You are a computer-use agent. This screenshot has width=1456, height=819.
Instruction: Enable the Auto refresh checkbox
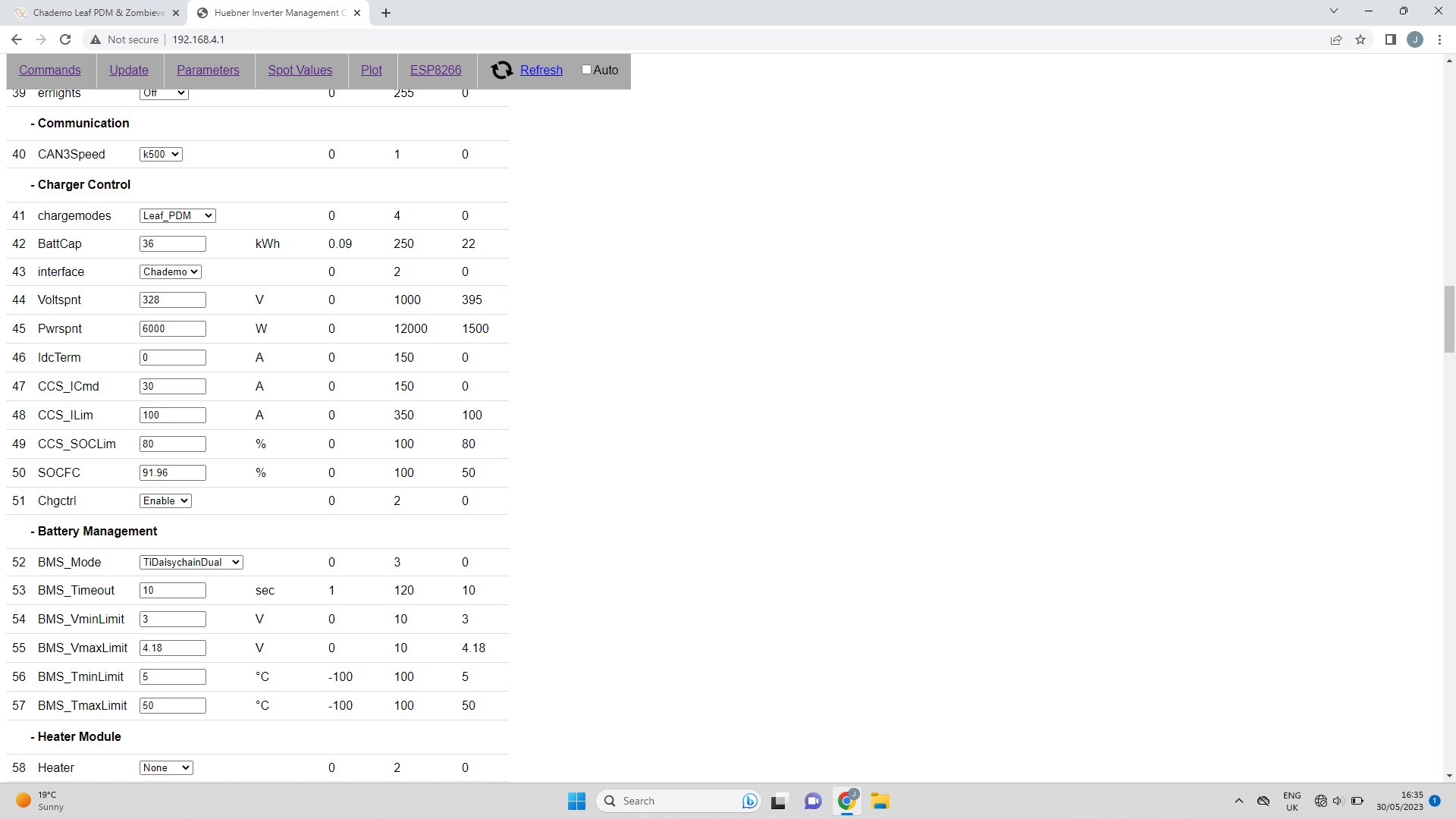pyautogui.click(x=586, y=70)
